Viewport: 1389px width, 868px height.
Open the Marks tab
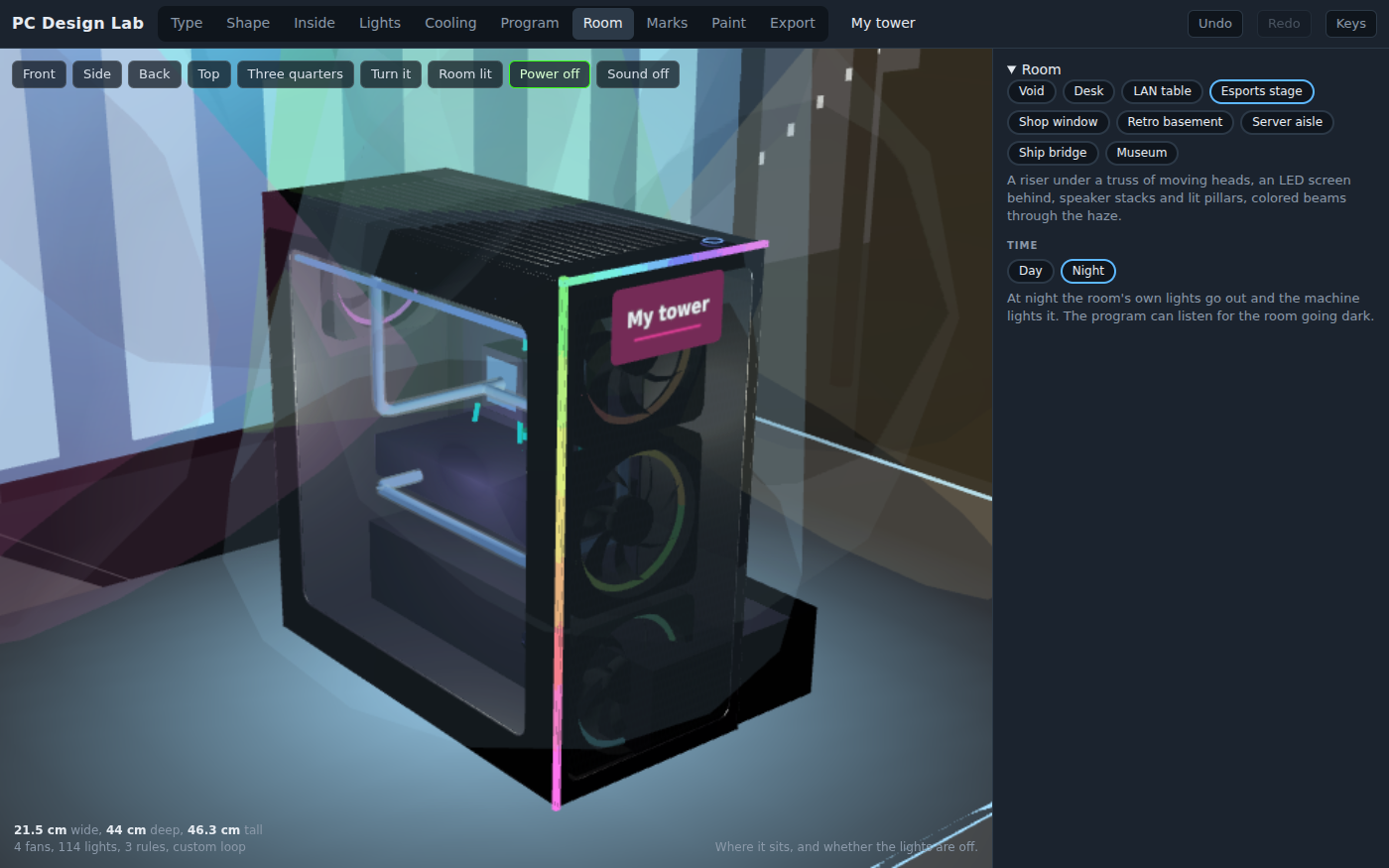pos(667,23)
